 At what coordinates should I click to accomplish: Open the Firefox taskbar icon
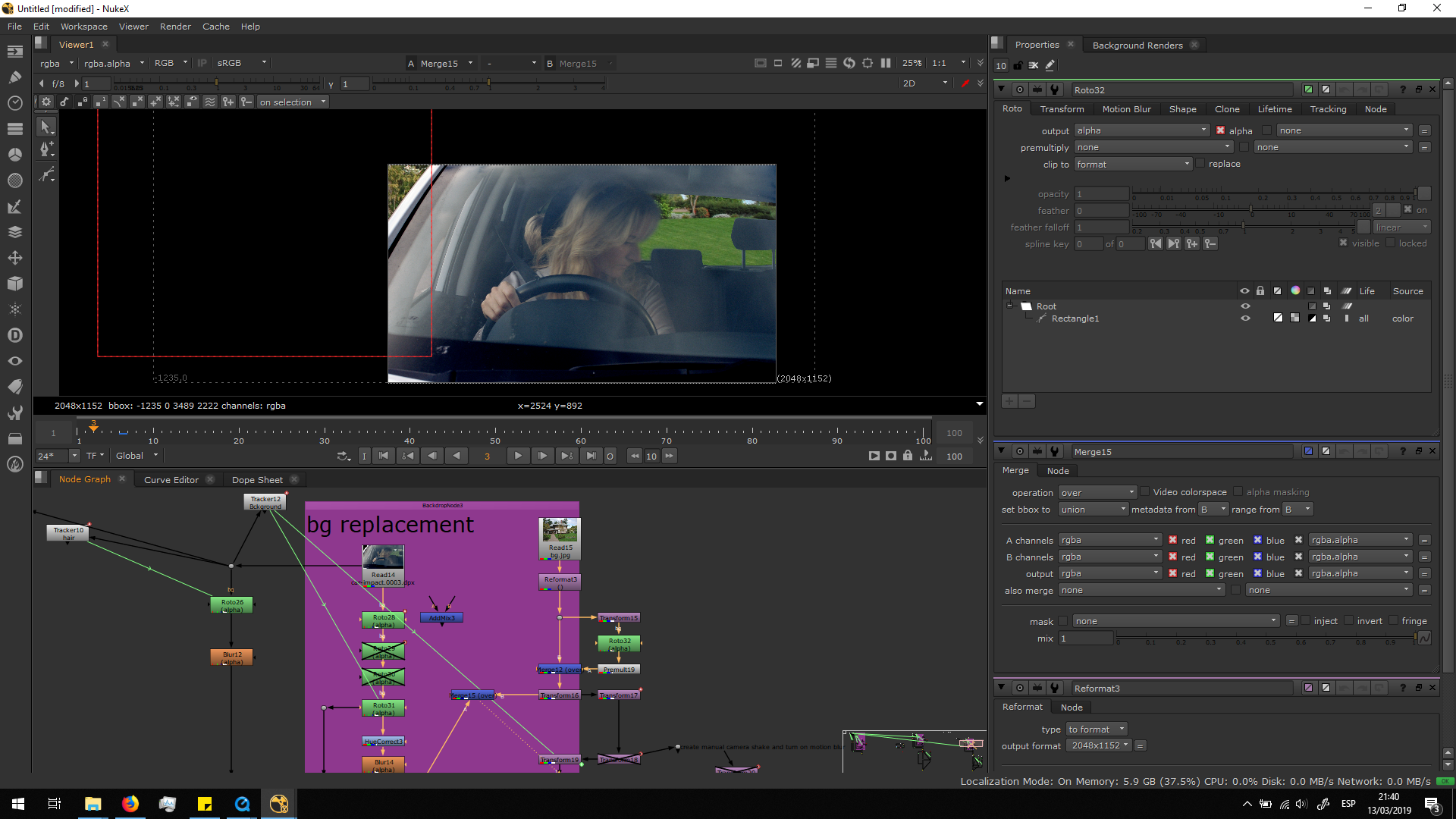(130, 804)
